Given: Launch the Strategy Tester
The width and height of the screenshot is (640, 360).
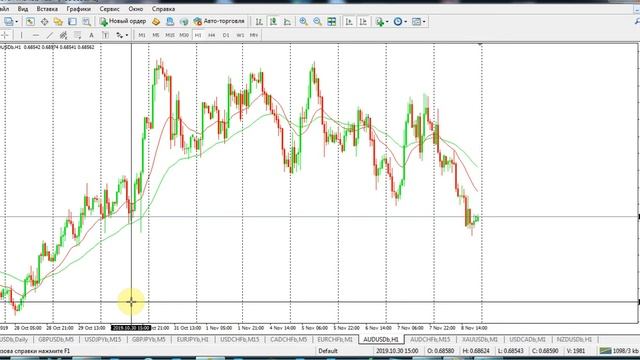Looking at the screenshot, I should (86, 22).
